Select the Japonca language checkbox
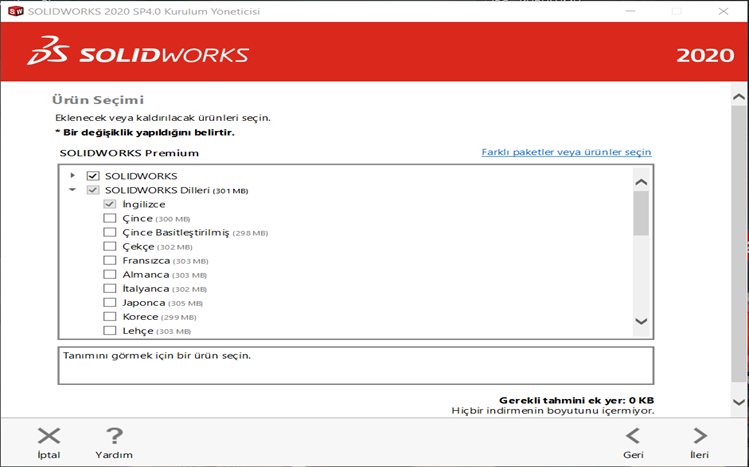Screen dimensions: 749x467 (x=110, y=302)
